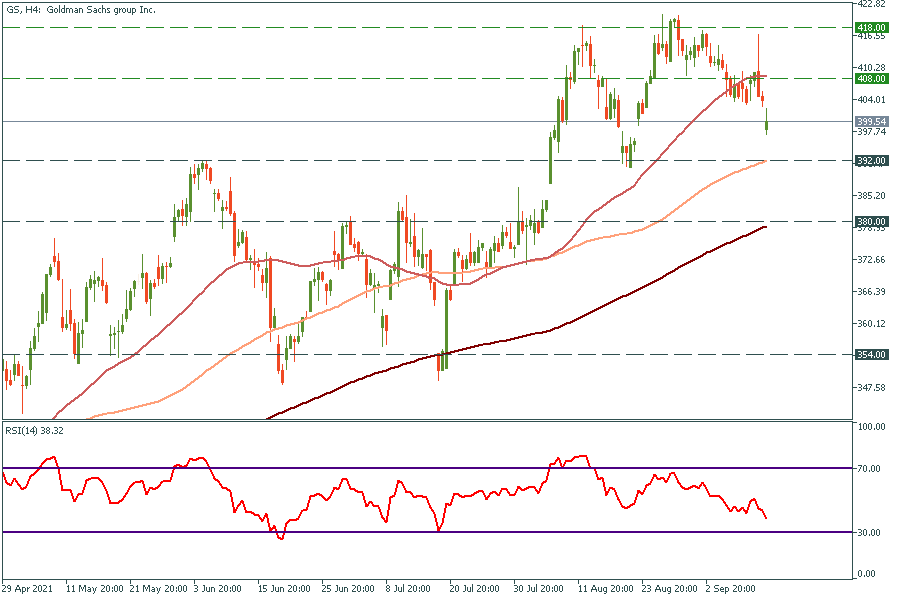
Task: Click the RSI 100.00 scale label
Action: coord(871,427)
